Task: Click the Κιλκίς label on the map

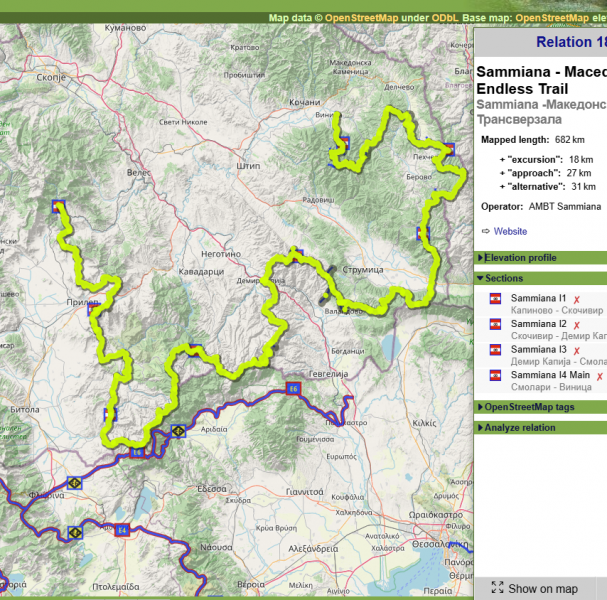Action: [x=424, y=423]
